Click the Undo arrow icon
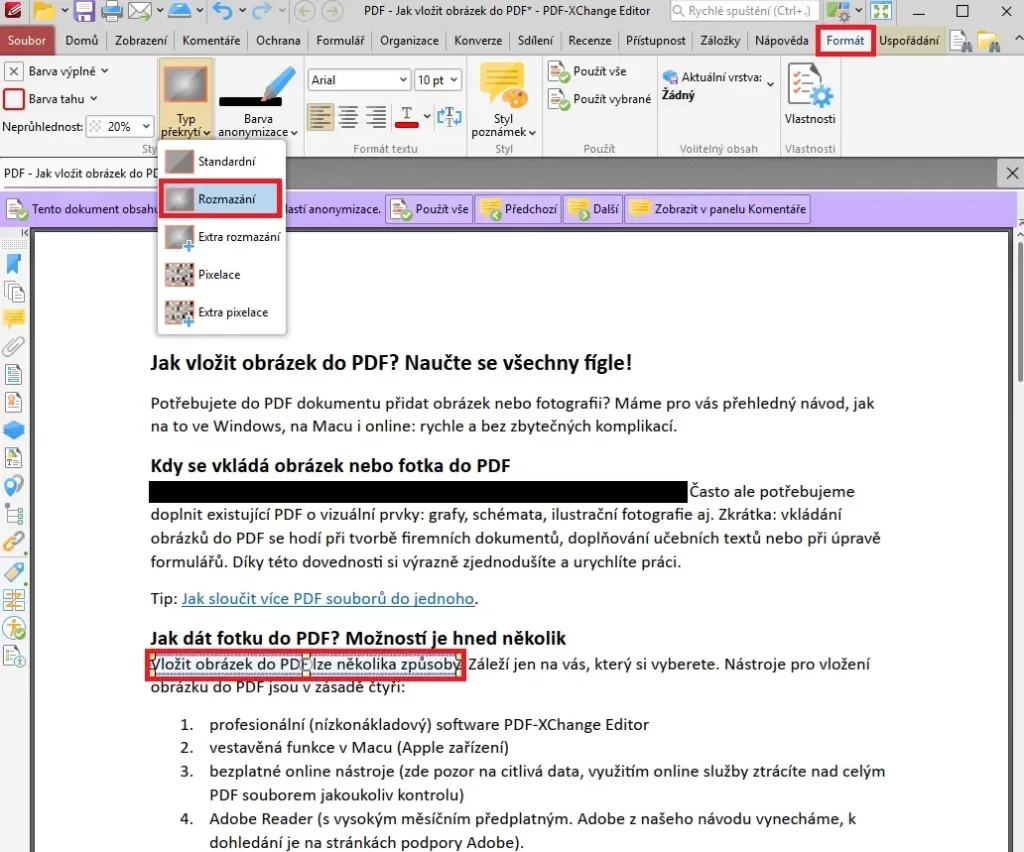 point(223,10)
